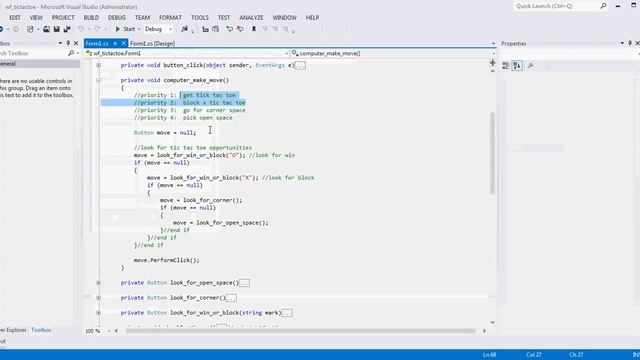Viewport: 640px width, 360px height.
Task: Expand the collapsed look_for_open_space method
Action: pos(98,282)
